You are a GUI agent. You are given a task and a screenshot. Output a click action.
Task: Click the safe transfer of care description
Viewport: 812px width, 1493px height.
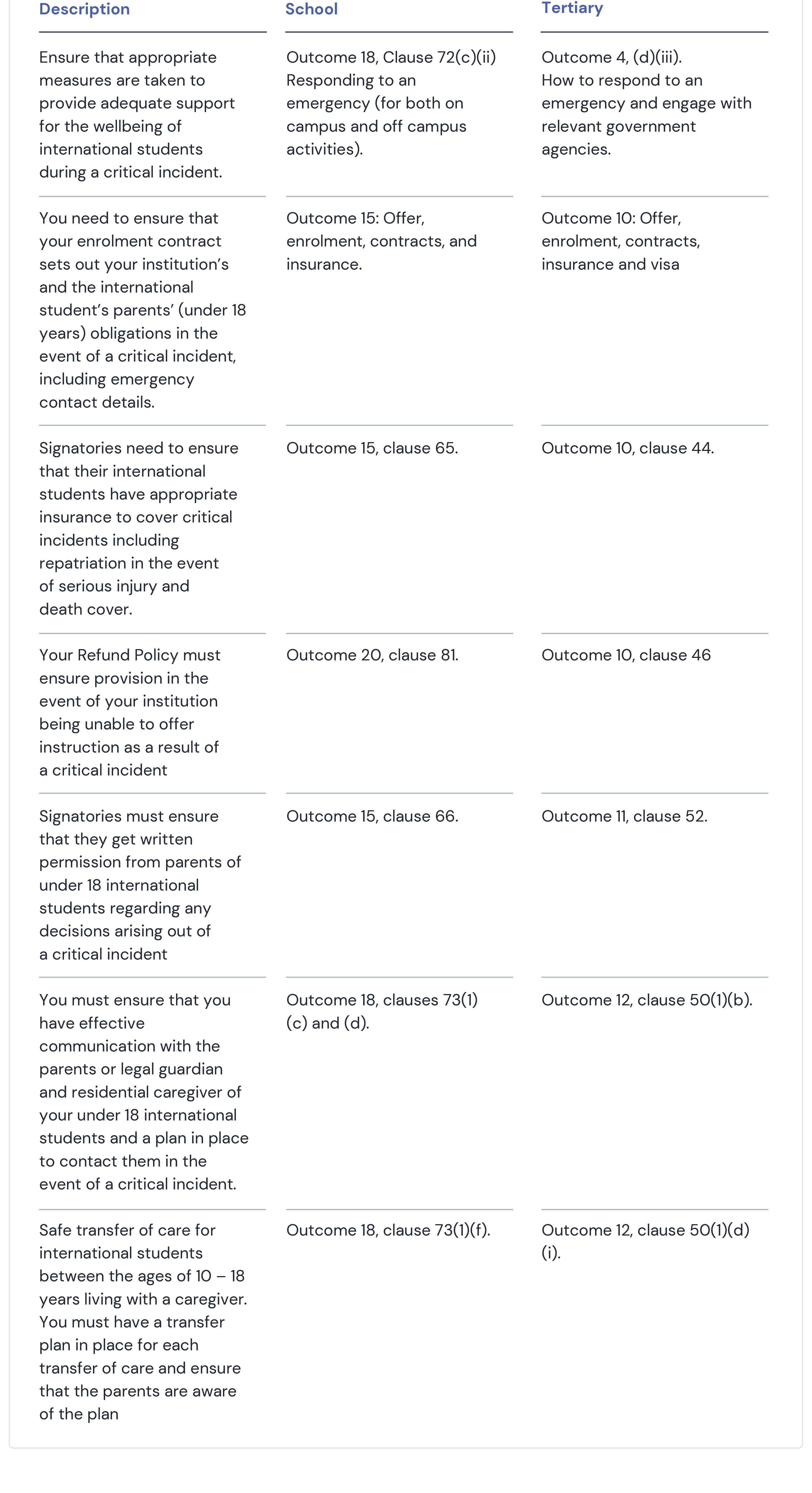[143, 1322]
